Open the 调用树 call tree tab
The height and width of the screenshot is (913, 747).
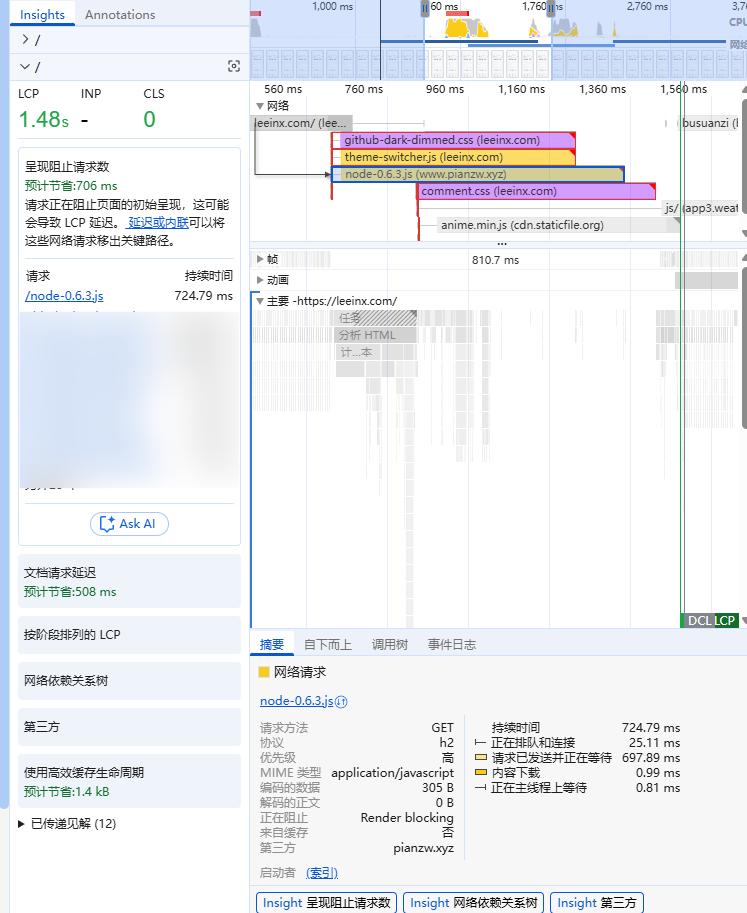click(389, 645)
